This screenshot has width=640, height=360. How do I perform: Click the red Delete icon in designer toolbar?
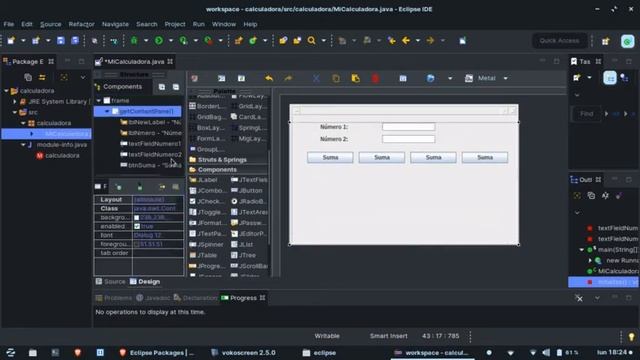375,78
